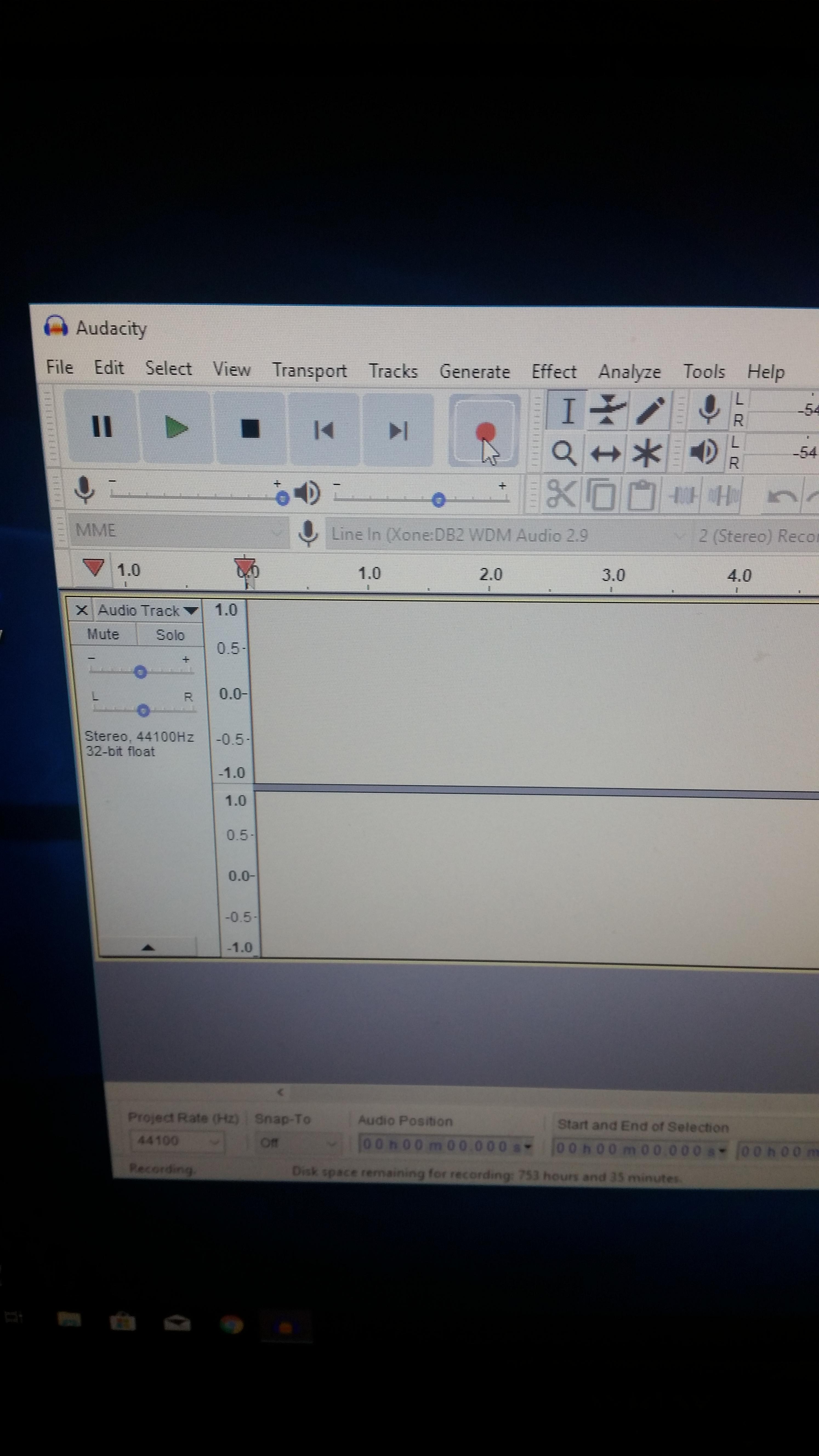Select the Selection (I-beam) tool

[x=567, y=411]
